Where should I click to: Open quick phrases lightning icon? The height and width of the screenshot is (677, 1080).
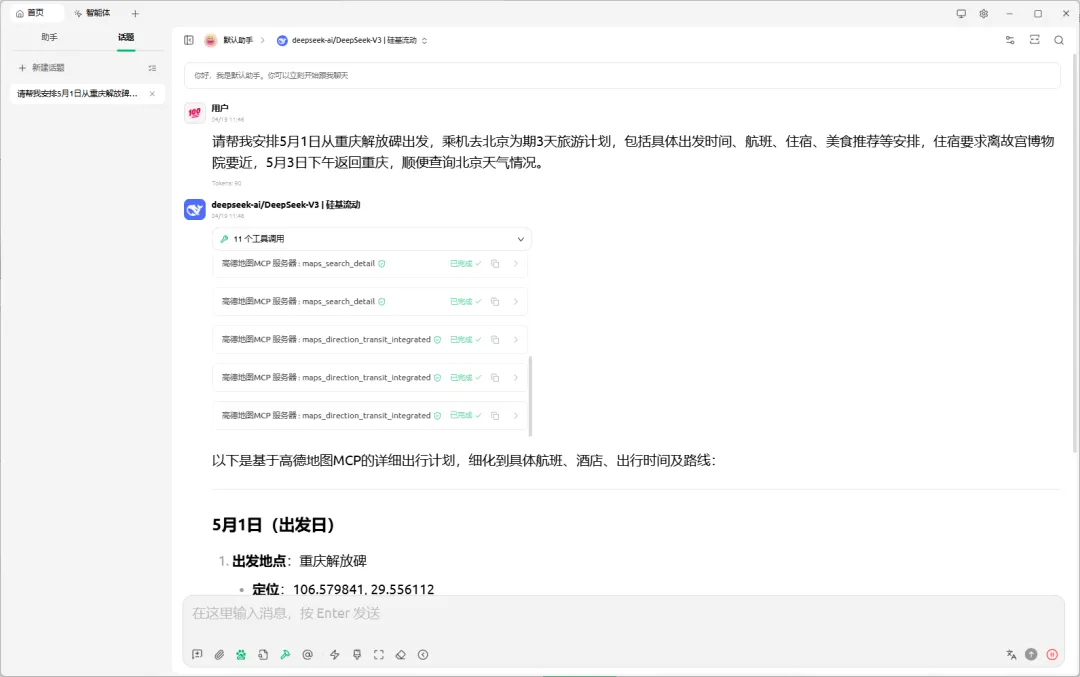pos(335,654)
